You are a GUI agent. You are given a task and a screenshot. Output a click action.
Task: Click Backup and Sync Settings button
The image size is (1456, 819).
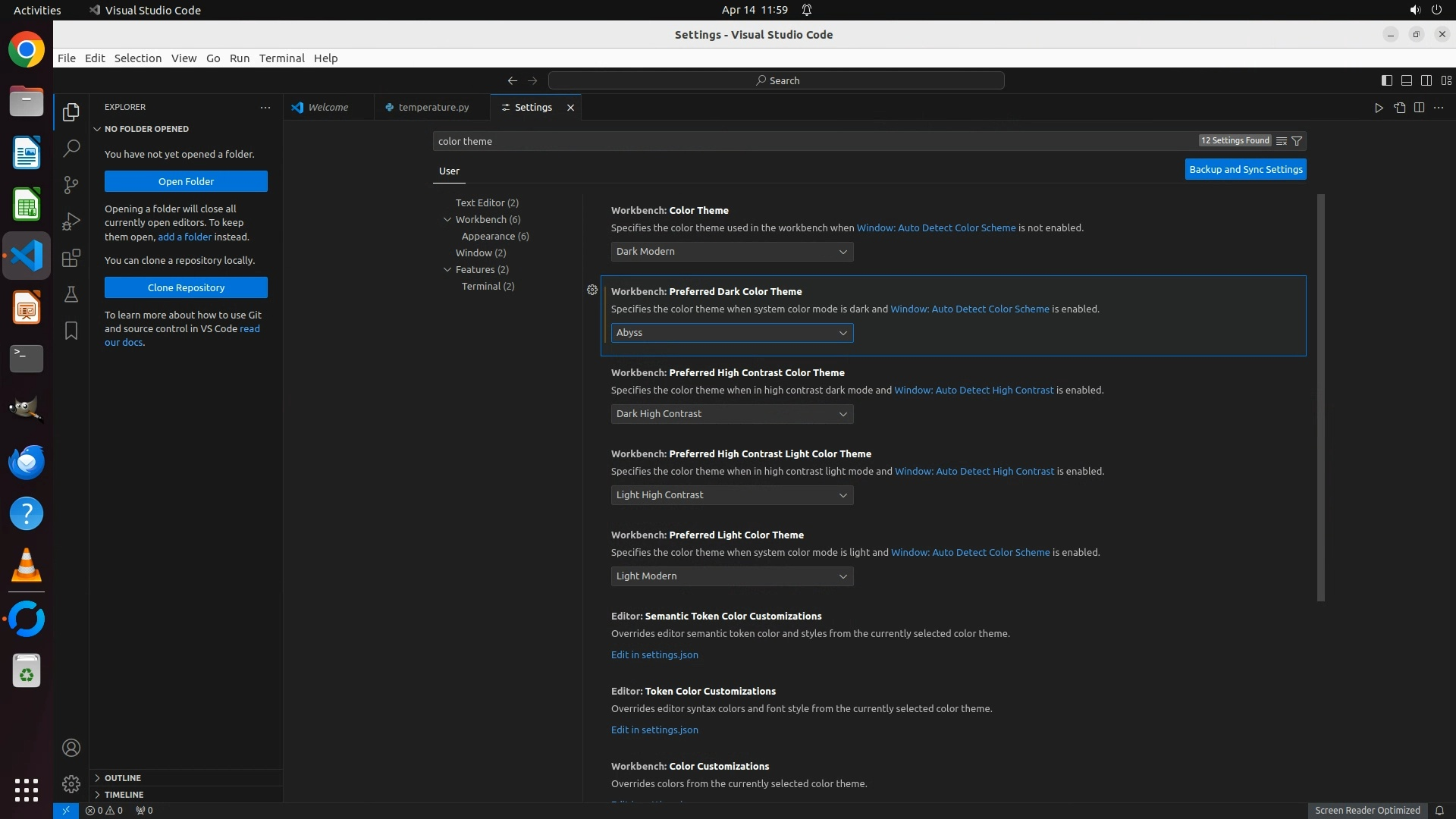pos(1245,170)
